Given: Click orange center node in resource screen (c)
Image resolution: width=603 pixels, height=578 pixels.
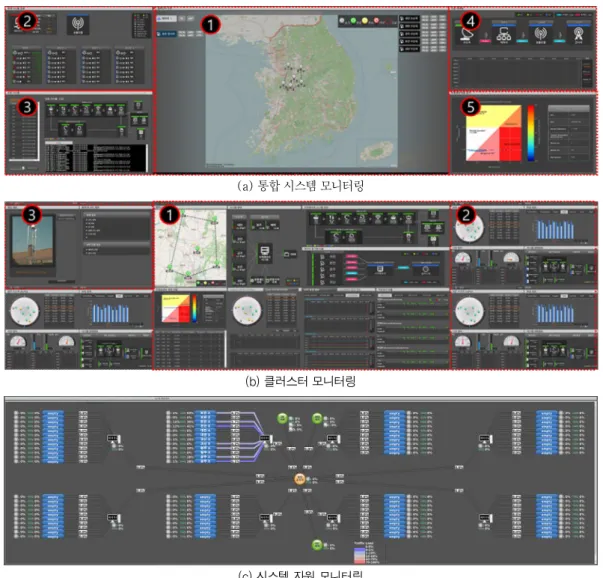Looking at the screenshot, I should click(x=300, y=479).
